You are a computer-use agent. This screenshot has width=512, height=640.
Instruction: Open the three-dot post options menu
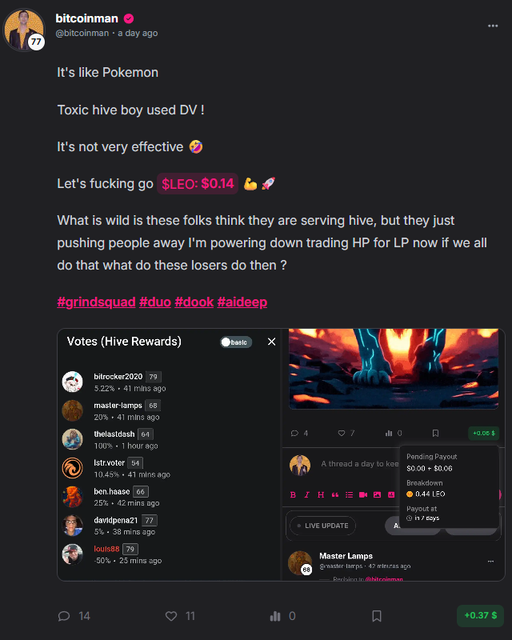[493, 26]
